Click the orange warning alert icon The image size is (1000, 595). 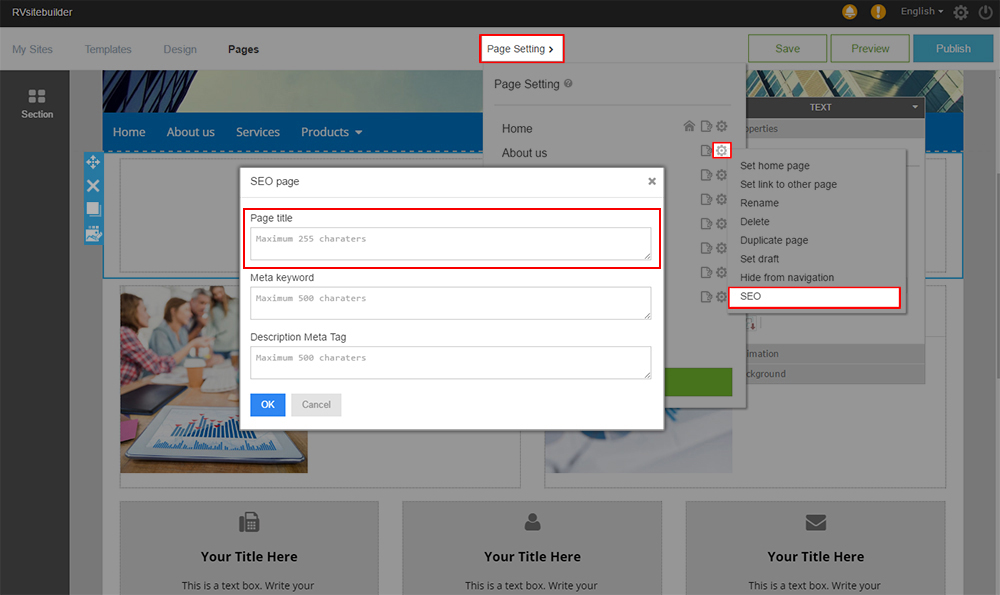point(878,12)
